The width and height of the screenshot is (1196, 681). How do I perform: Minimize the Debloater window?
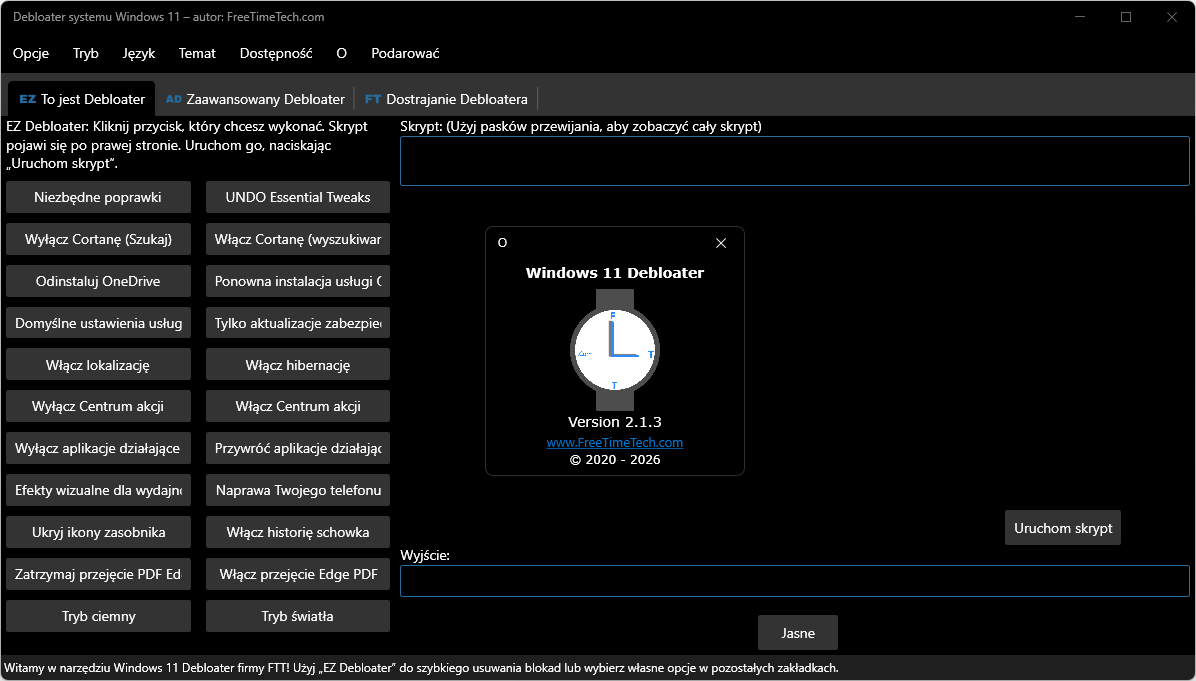tap(1080, 17)
